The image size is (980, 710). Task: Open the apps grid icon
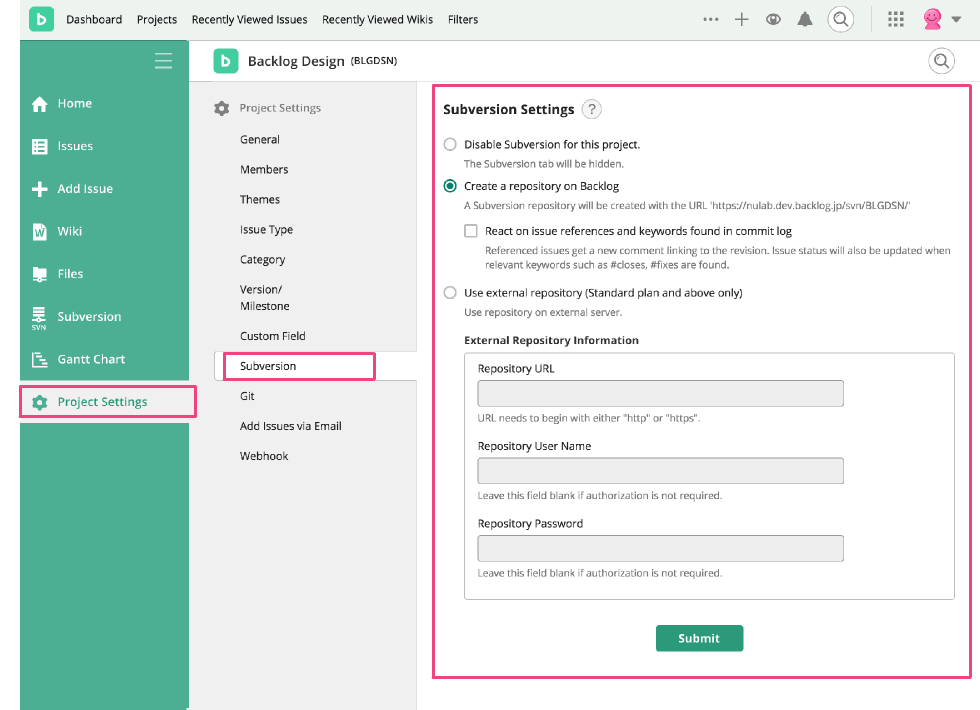(896, 19)
